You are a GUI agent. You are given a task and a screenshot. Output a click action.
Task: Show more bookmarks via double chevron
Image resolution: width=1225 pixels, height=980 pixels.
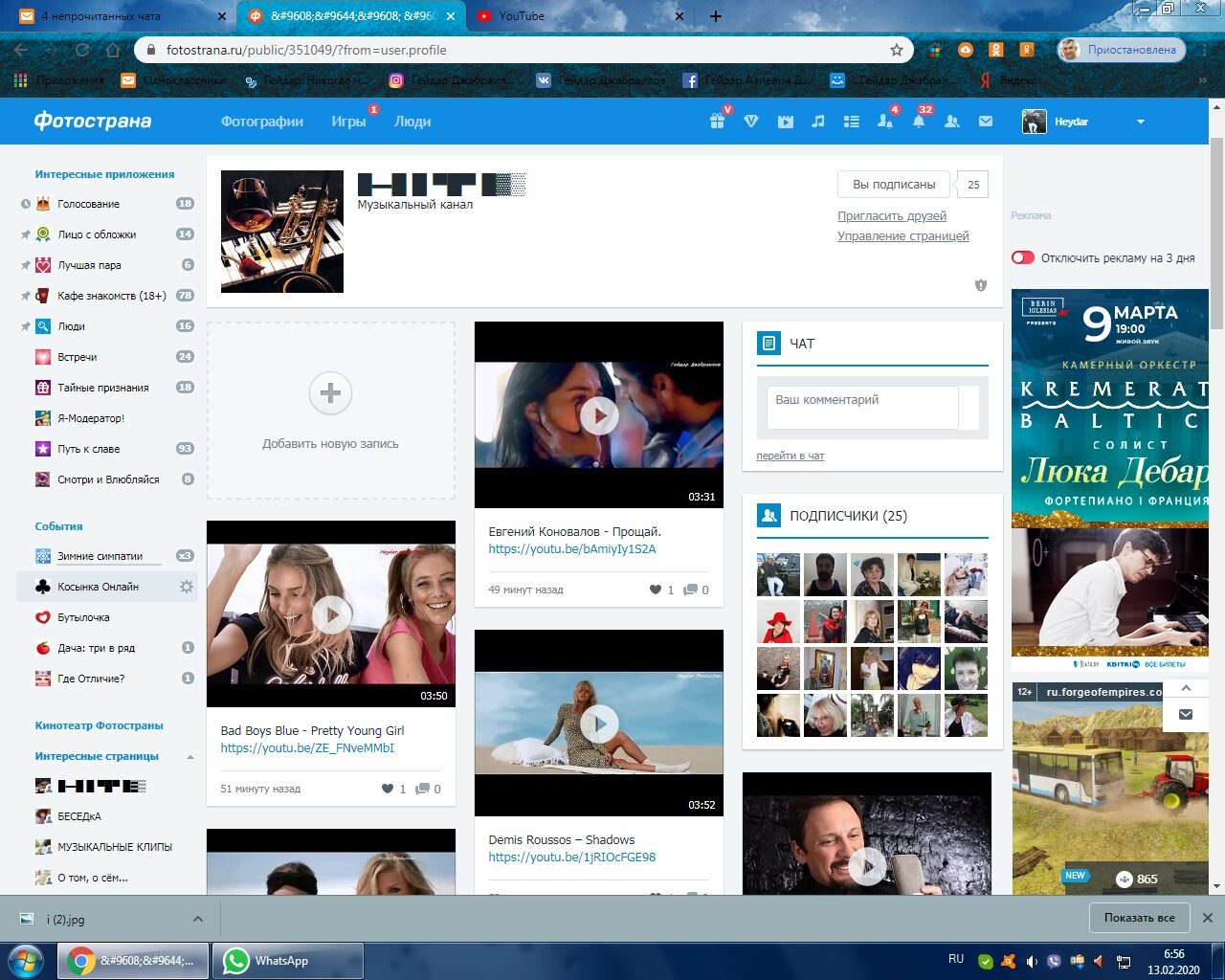point(1202,81)
